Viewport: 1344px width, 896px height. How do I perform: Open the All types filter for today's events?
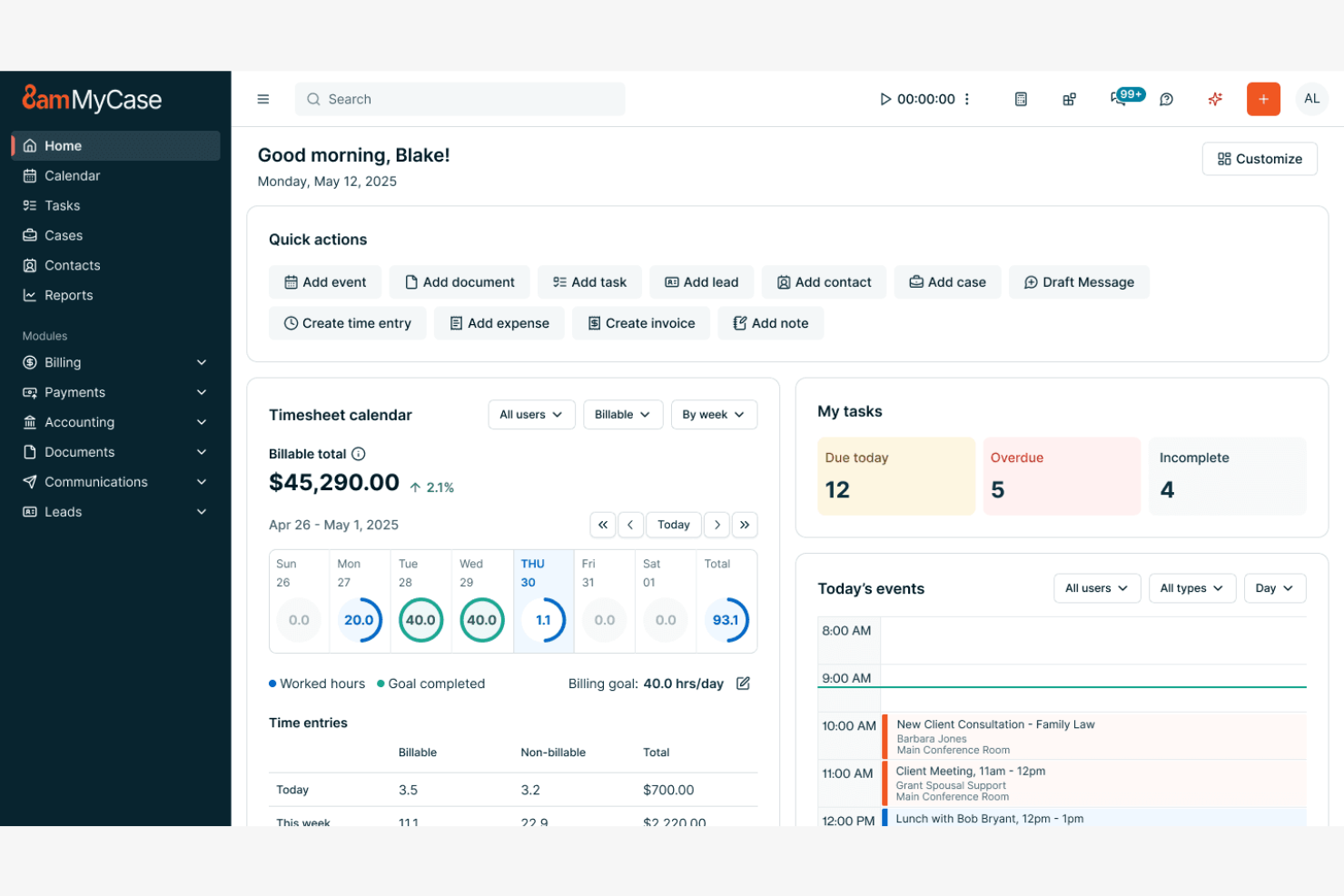(x=1192, y=587)
